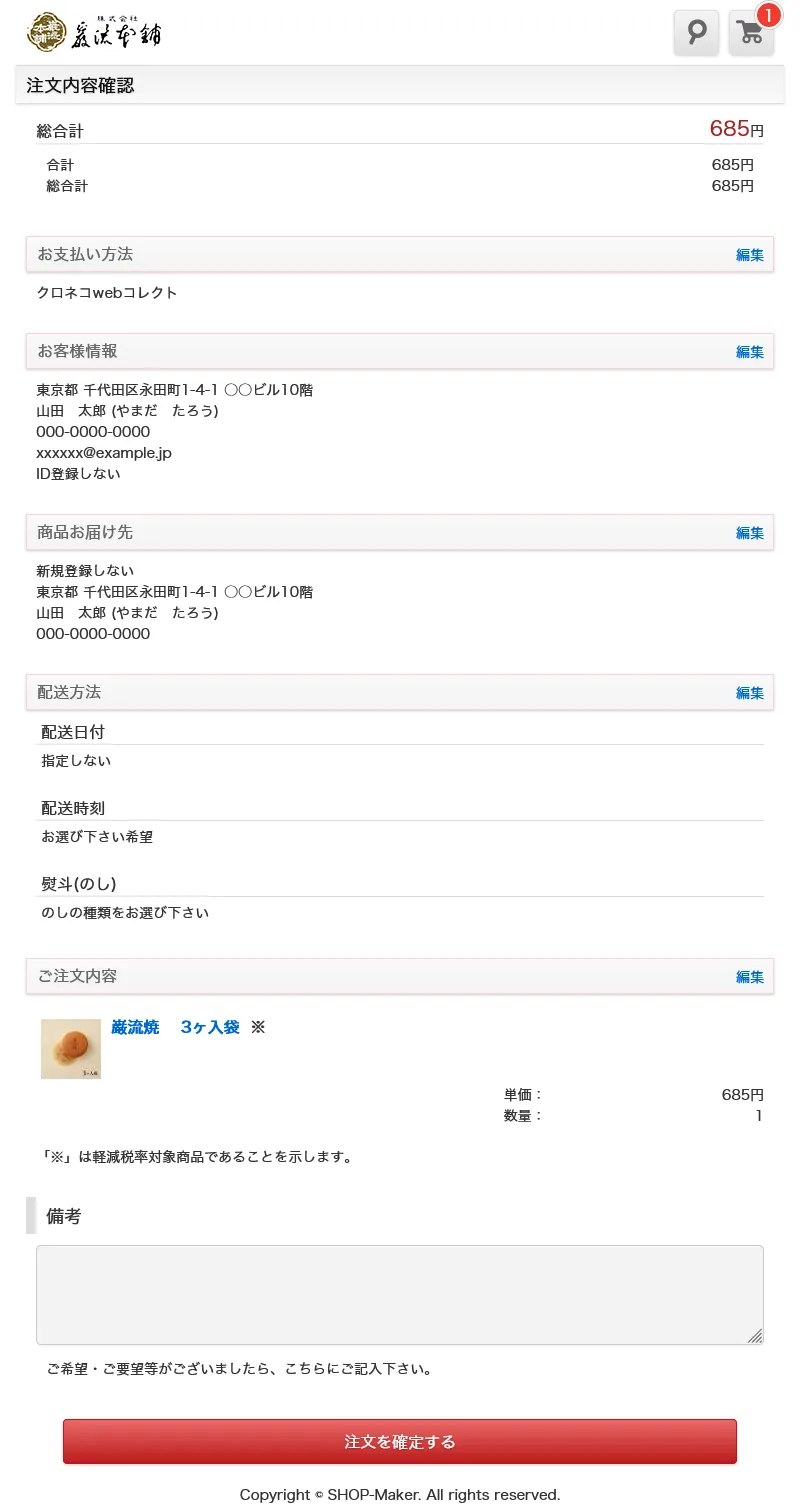
Task: Click 編集 next to 配送方法
Action: pos(749,693)
